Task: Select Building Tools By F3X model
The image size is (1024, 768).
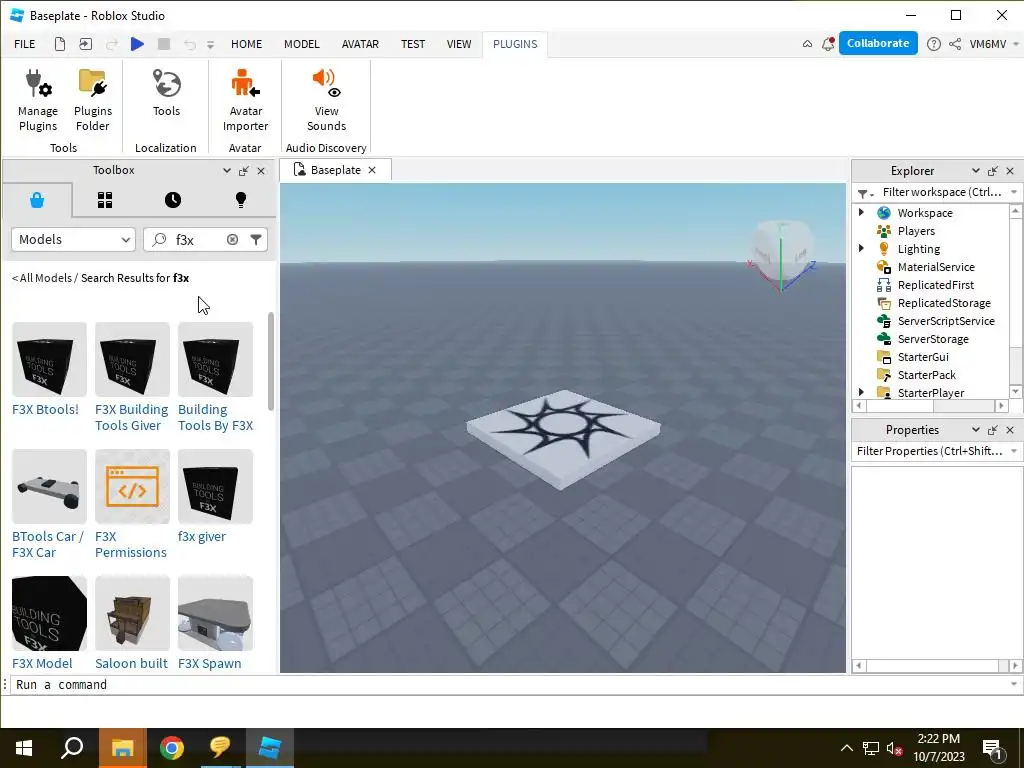Action: 215,359
